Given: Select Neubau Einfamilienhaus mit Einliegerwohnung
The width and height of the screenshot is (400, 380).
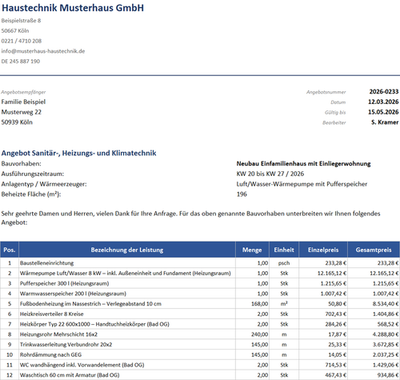Looking at the screenshot, I should [x=304, y=164].
